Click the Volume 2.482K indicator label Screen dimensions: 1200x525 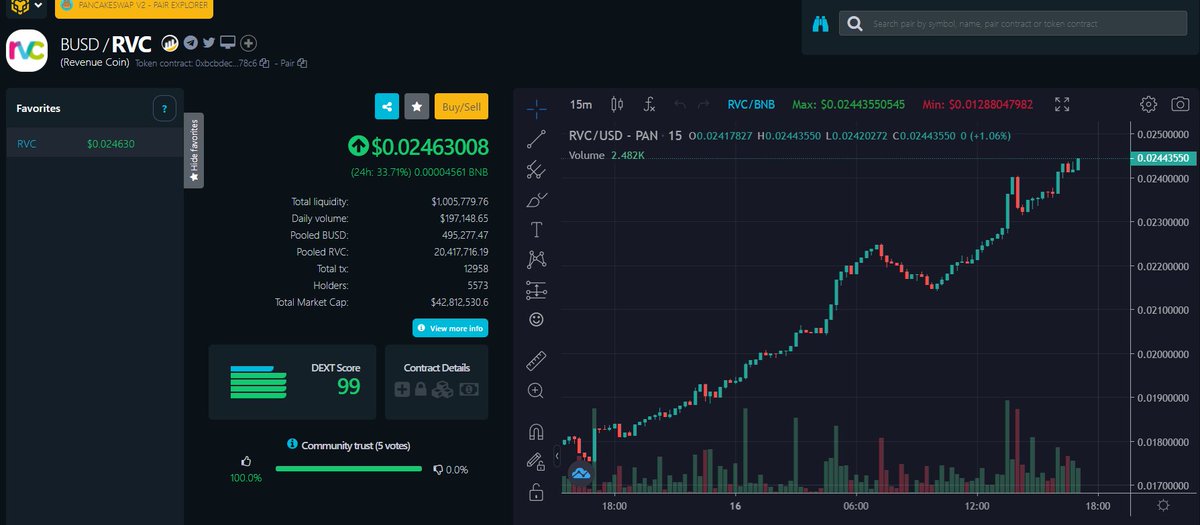[x=607, y=155]
